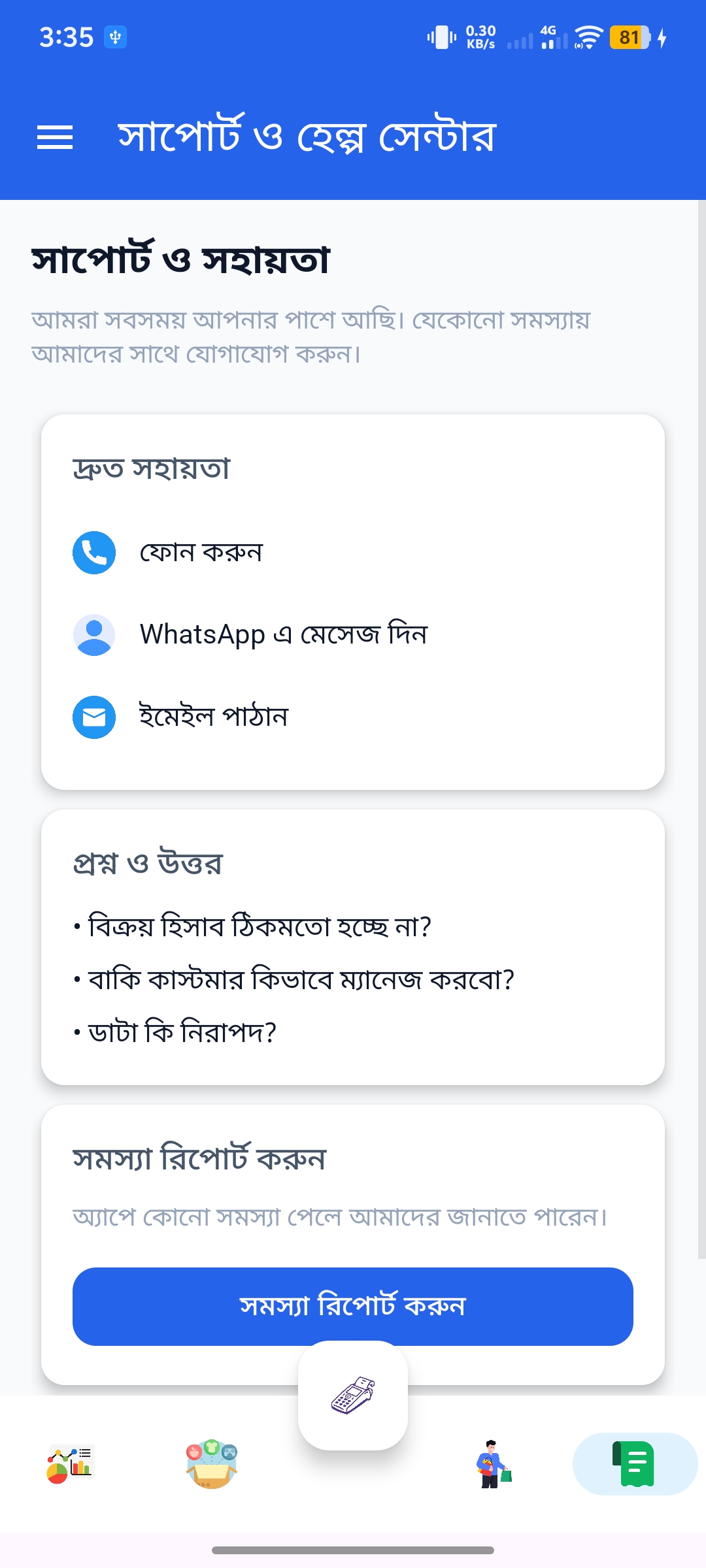The image size is (706, 1568).
Task: Expand the "ডাটা কি নিরাপদ?" question
Action: pos(182,1033)
